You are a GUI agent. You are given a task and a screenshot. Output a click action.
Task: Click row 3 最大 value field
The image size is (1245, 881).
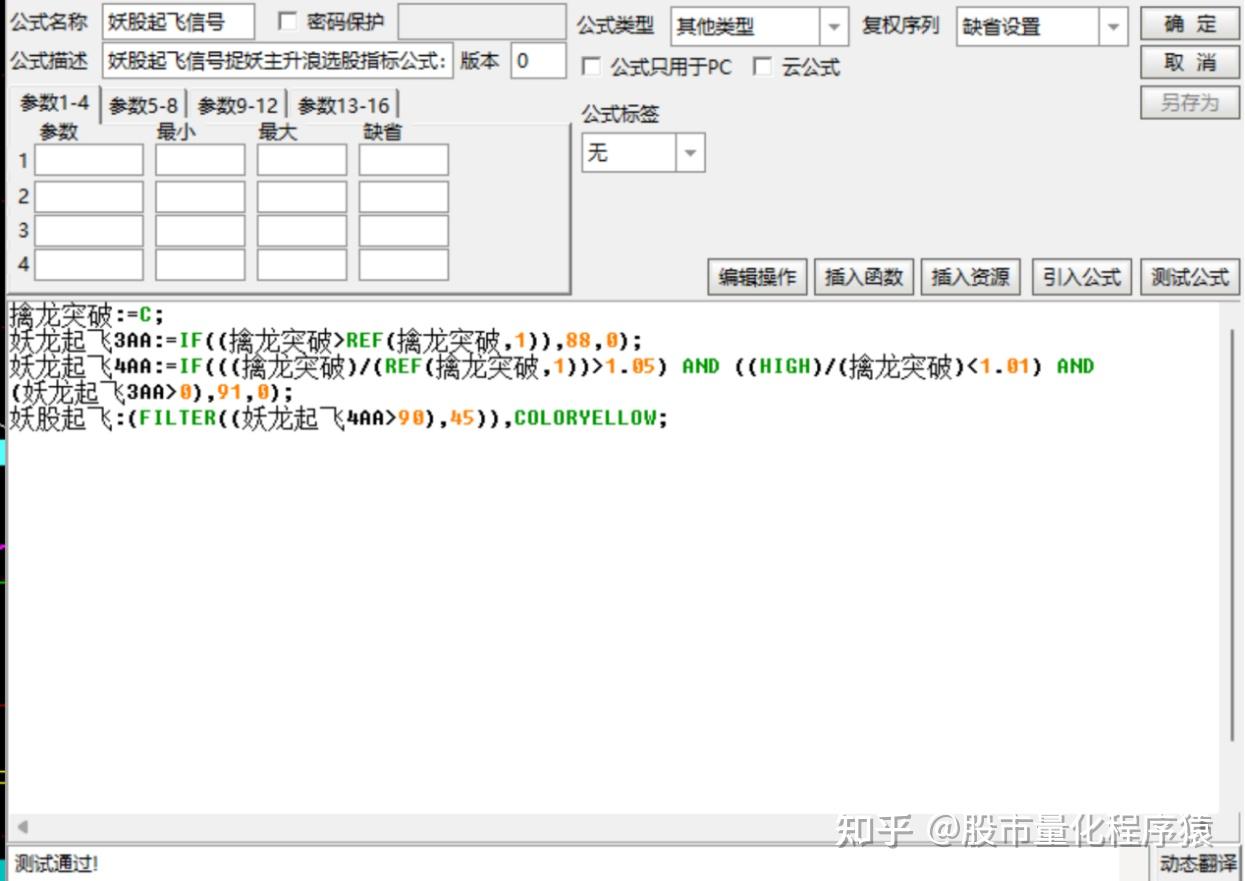(x=302, y=231)
